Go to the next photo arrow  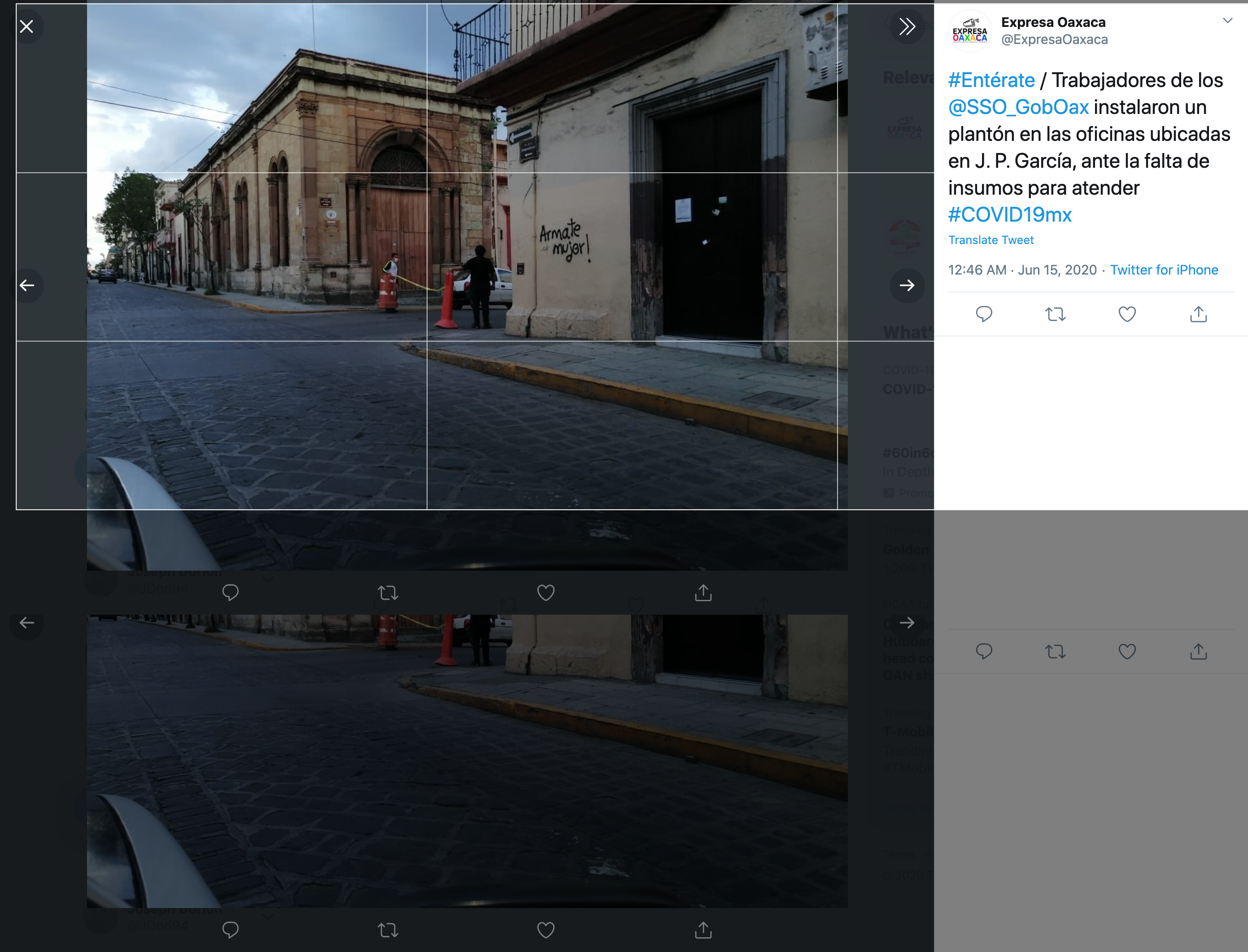907,285
